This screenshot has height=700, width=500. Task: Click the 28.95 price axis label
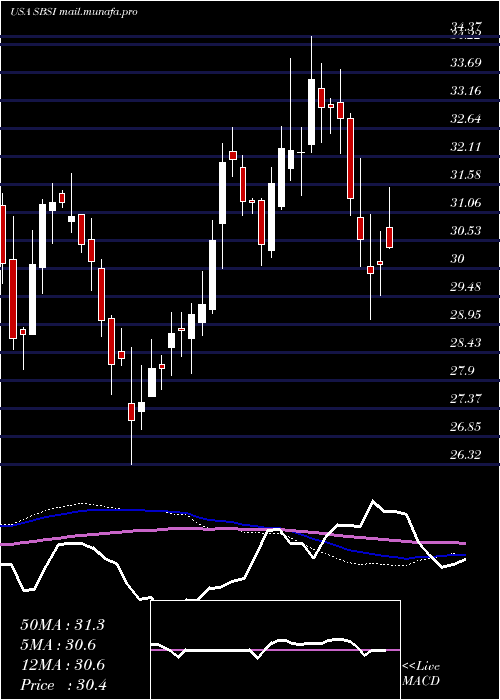[x=466, y=315]
